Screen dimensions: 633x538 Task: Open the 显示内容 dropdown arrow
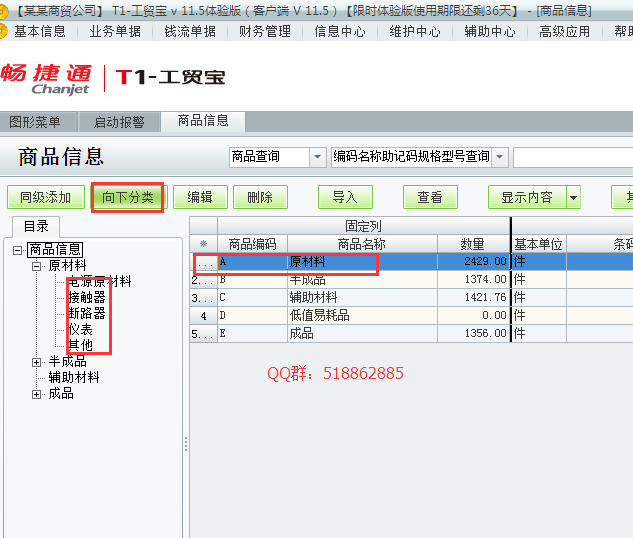point(573,197)
